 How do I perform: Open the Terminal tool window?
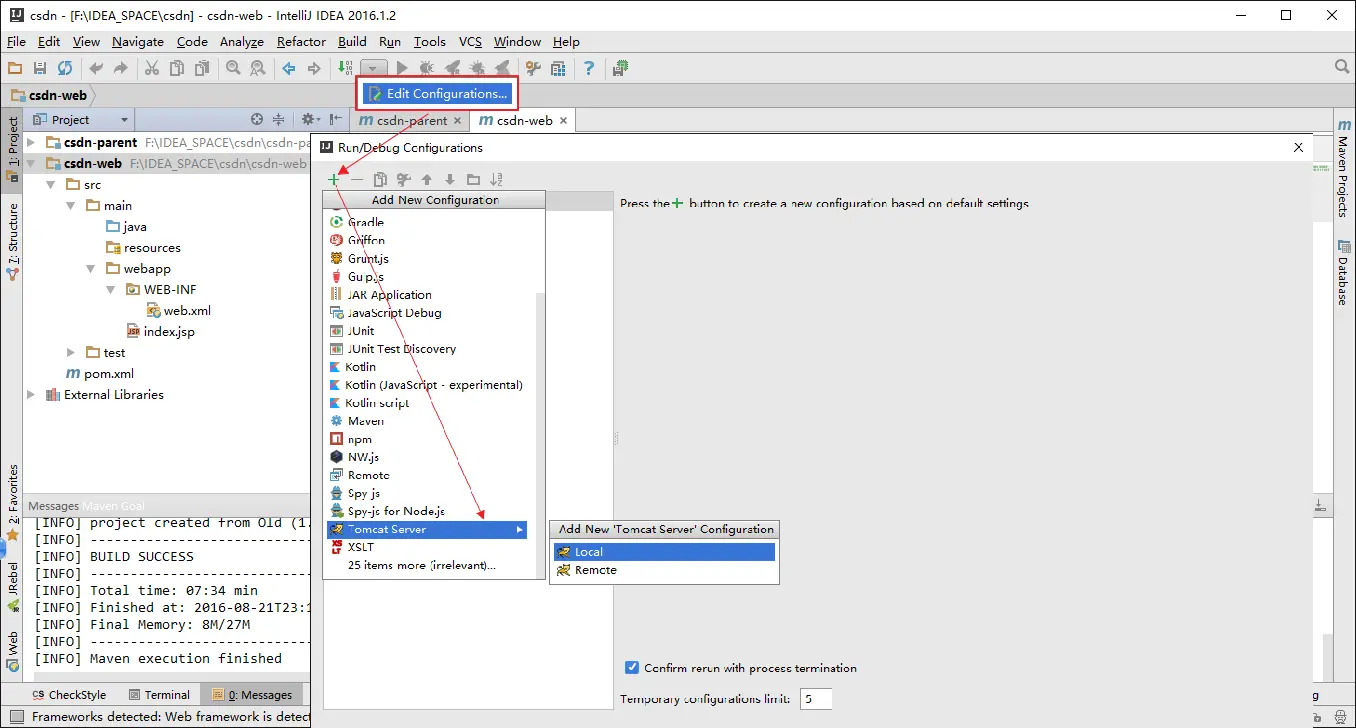pyautogui.click(x=158, y=695)
